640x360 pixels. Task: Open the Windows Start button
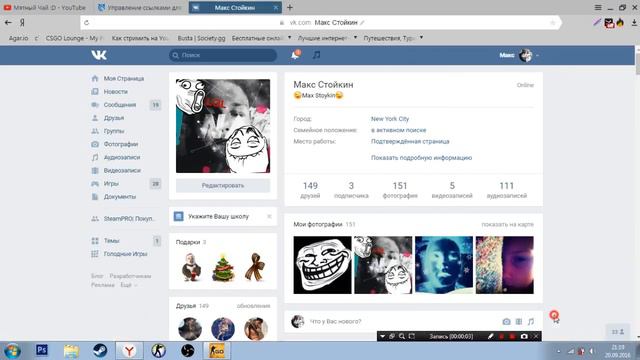click(x=12, y=351)
